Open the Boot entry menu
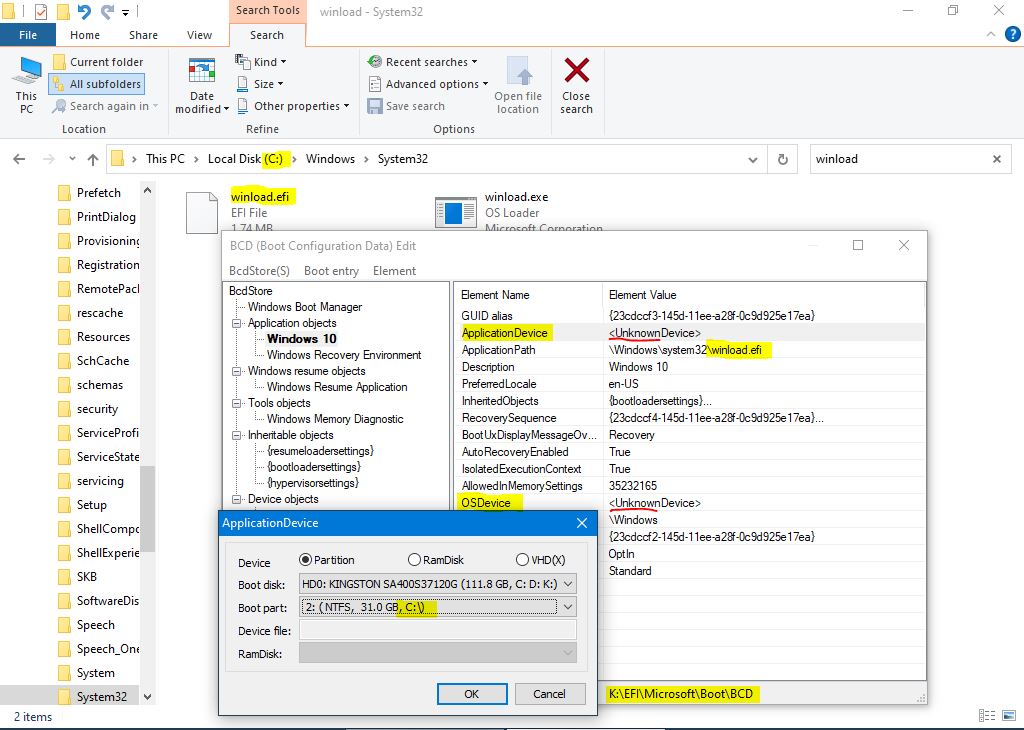This screenshot has width=1024, height=730. 331,271
